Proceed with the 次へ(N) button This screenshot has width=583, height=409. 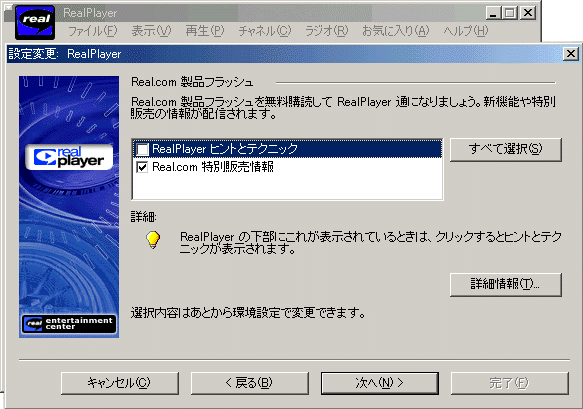click(380, 383)
